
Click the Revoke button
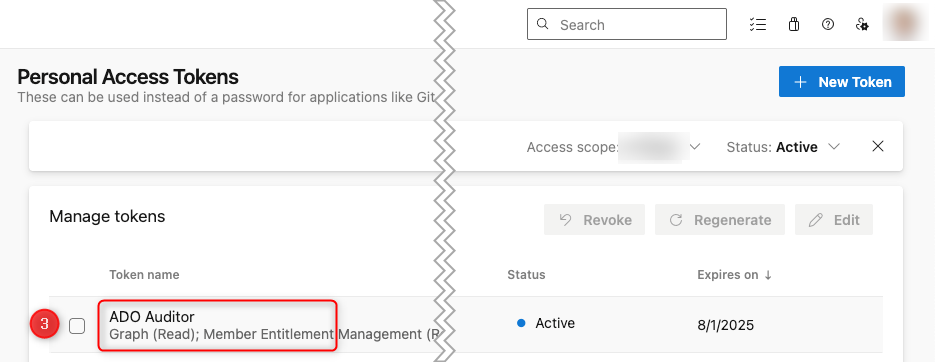point(594,220)
